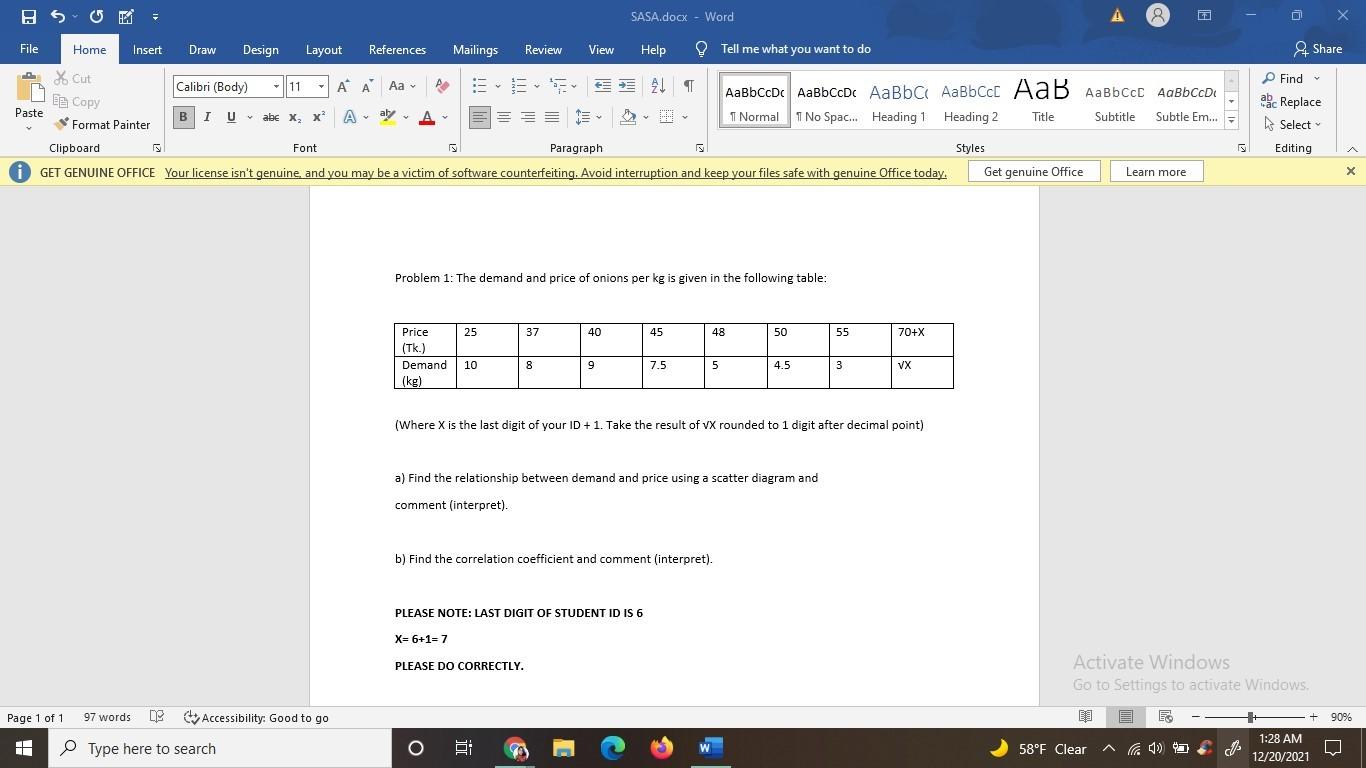Select the Format Painter tool
The width and height of the screenshot is (1366, 768).
click(x=104, y=124)
